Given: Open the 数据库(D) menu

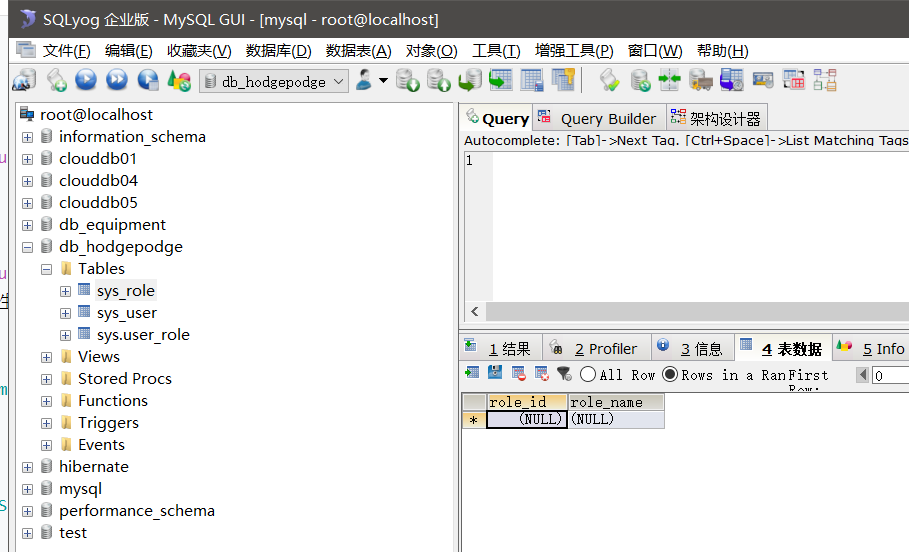Looking at the screenshot, I should tap(278, 51).
